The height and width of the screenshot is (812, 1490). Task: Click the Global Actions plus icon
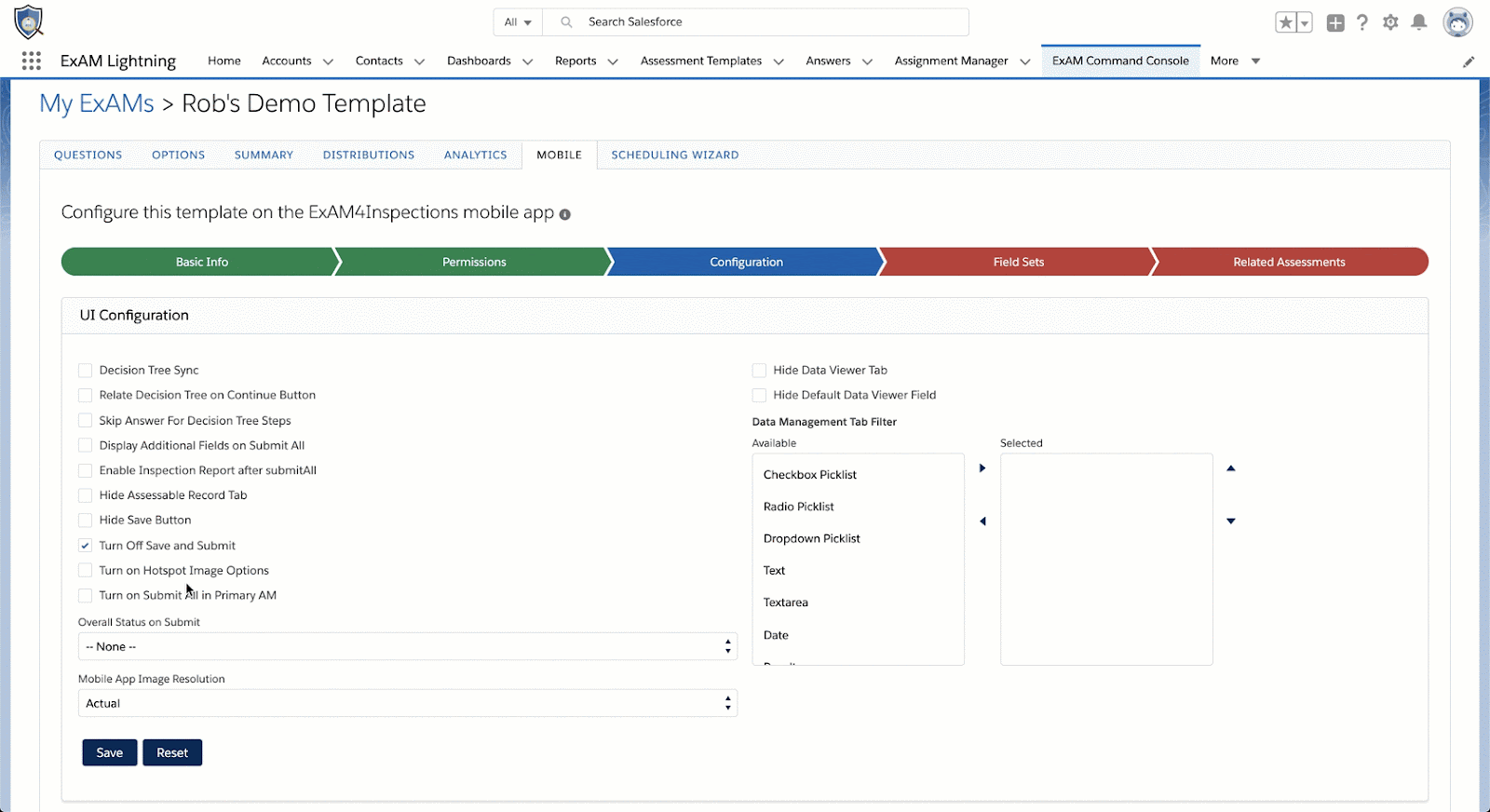[1335, 22]
